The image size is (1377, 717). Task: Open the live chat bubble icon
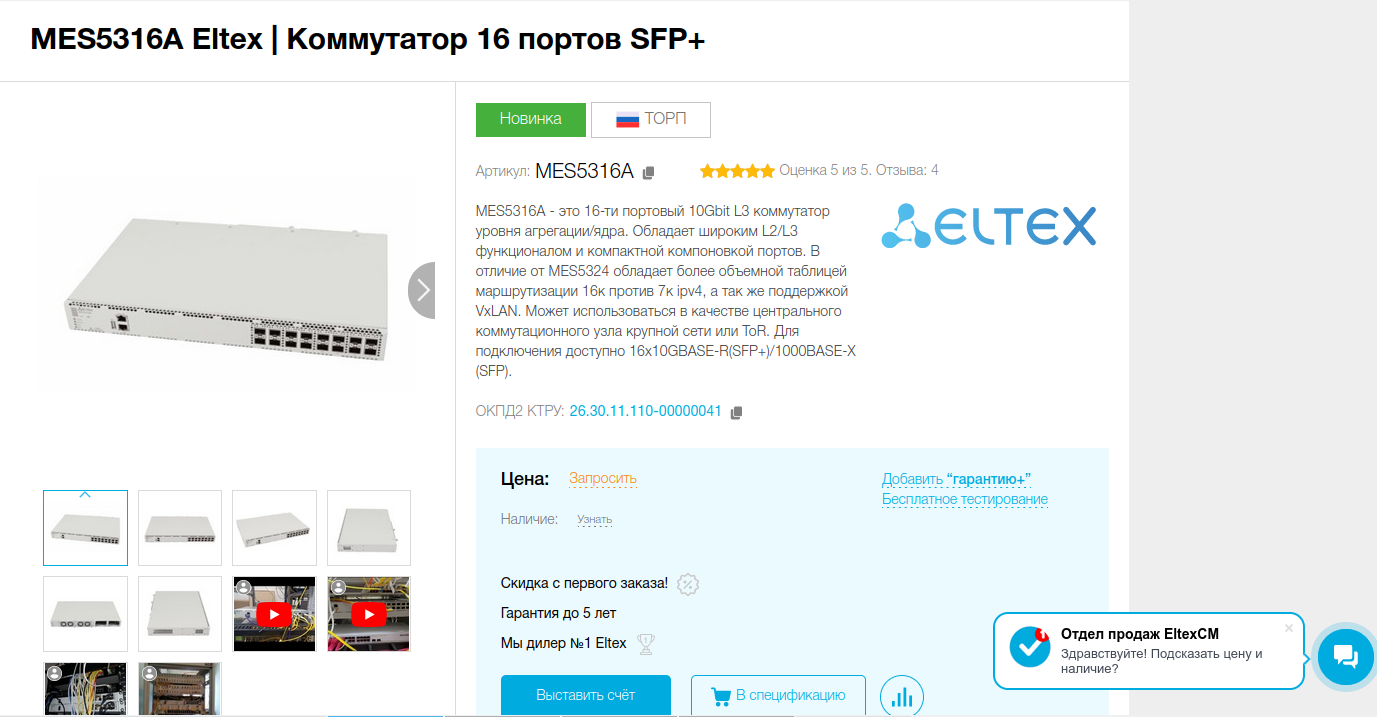(x=1345, y=656)
